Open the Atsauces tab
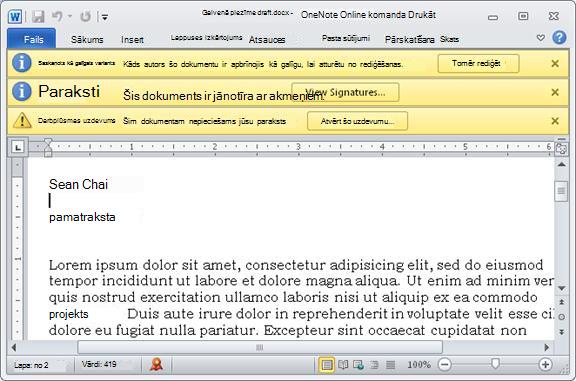This screenshot has width=576, height=381. click(x=267, y=40)
